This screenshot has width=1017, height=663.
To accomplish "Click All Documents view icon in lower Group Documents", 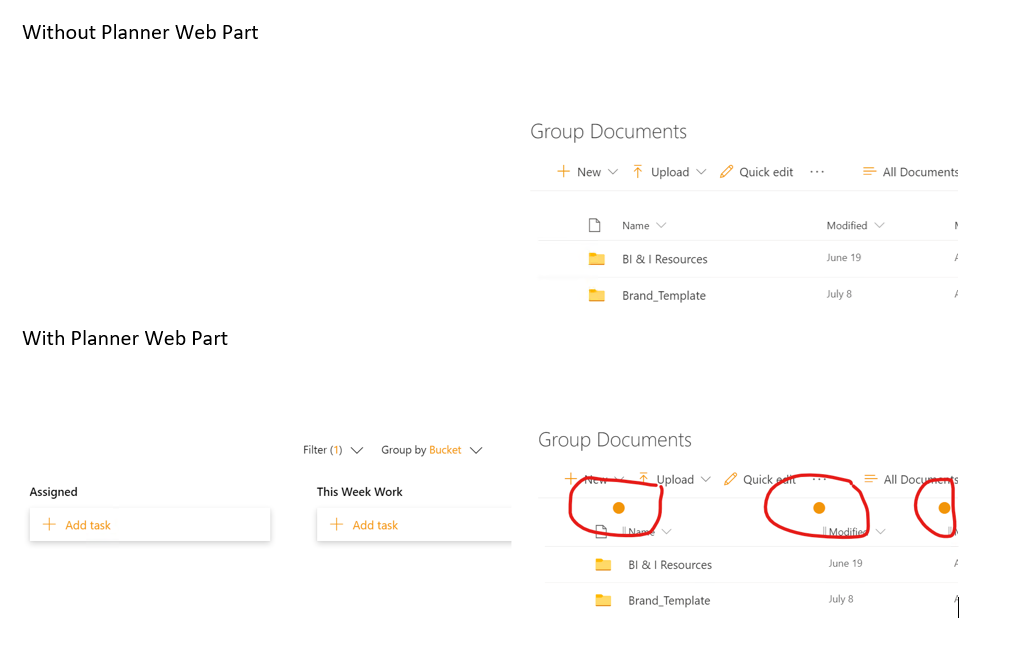I will (871, 479).
